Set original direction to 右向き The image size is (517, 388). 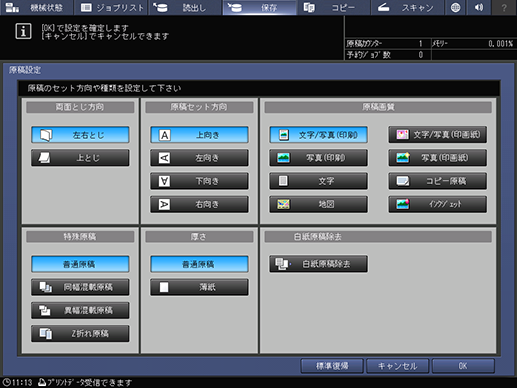click(x=199, y=204)
